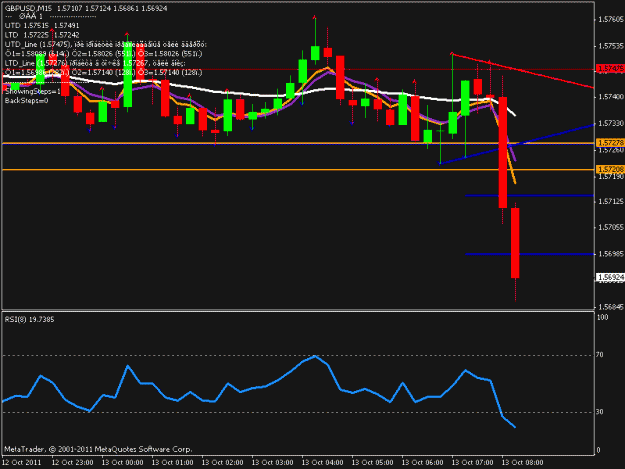
Task: Select the red 1.57475 price tag
Action: click(610, 69)
